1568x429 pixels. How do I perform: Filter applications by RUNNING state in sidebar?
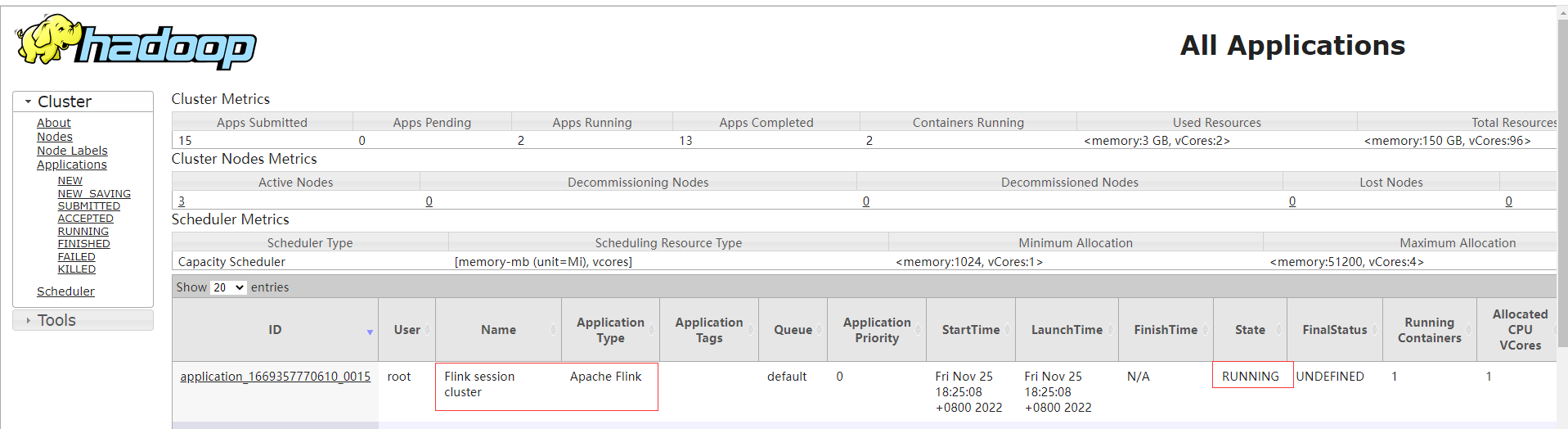pyautogui.click(x=83, y=232)
